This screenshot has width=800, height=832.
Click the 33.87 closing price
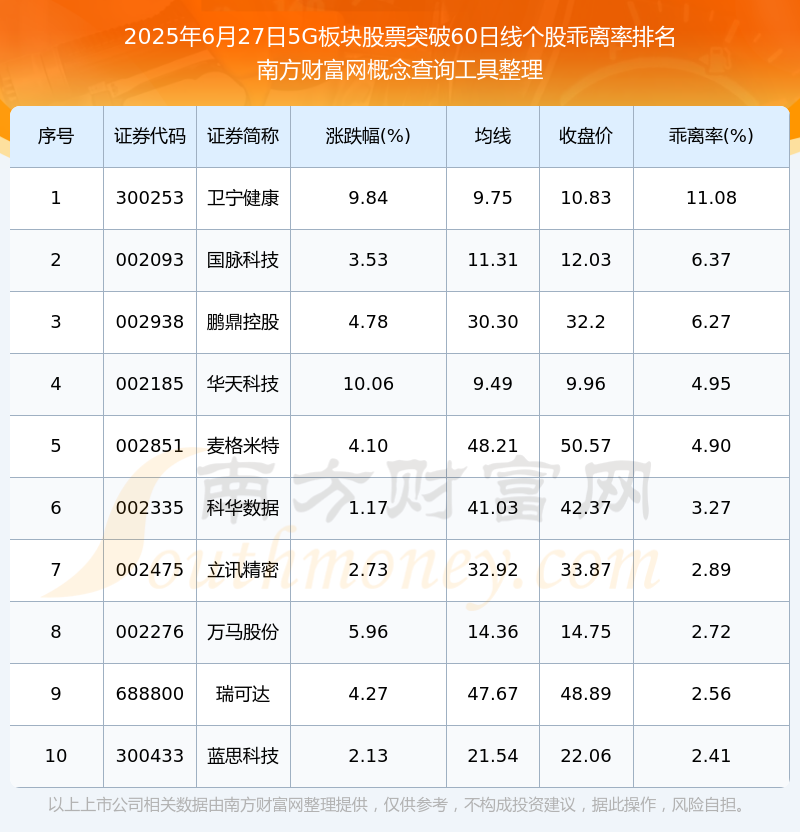(586, 570)
